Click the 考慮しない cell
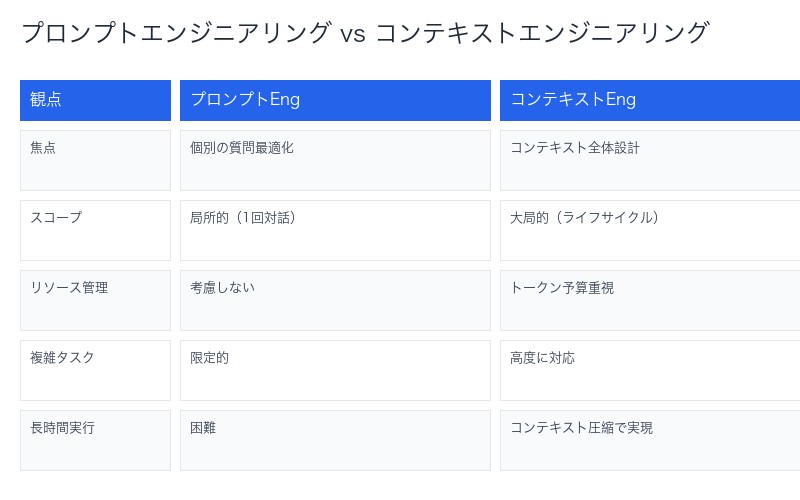This screenshot has width=800, height=500. coord(335,300)
